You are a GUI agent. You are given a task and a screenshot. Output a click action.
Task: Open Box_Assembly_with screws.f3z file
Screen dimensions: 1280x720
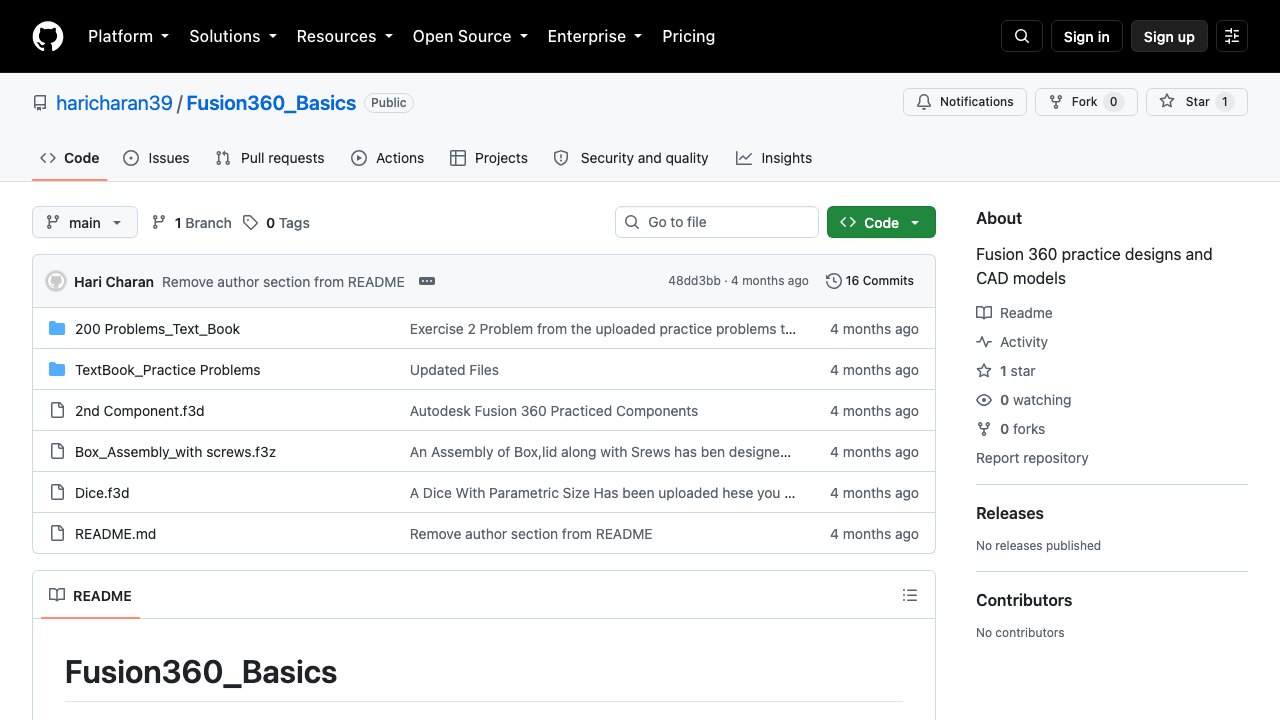point(175,452)
